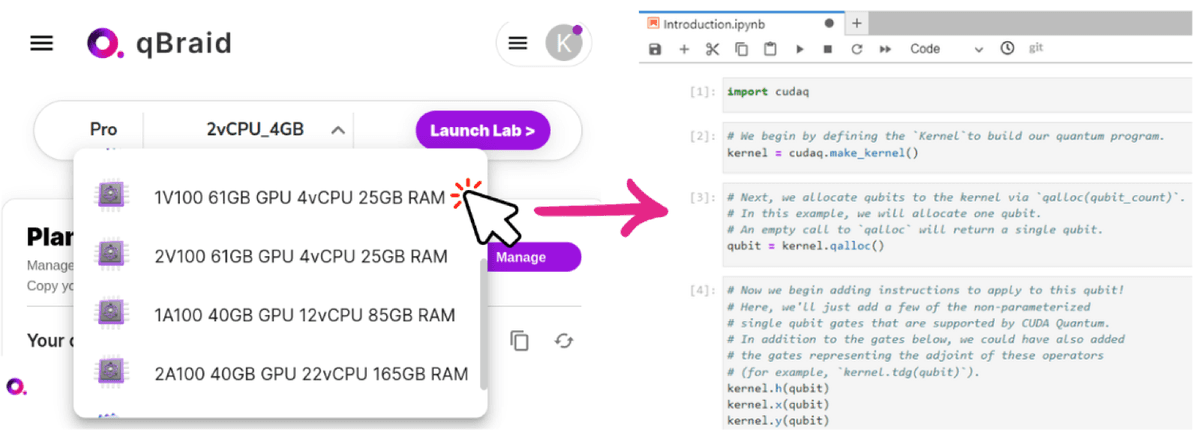Click the kernel.h(qubit) line in cell 4
This screenshot has width=1200, height=437.
777,388
